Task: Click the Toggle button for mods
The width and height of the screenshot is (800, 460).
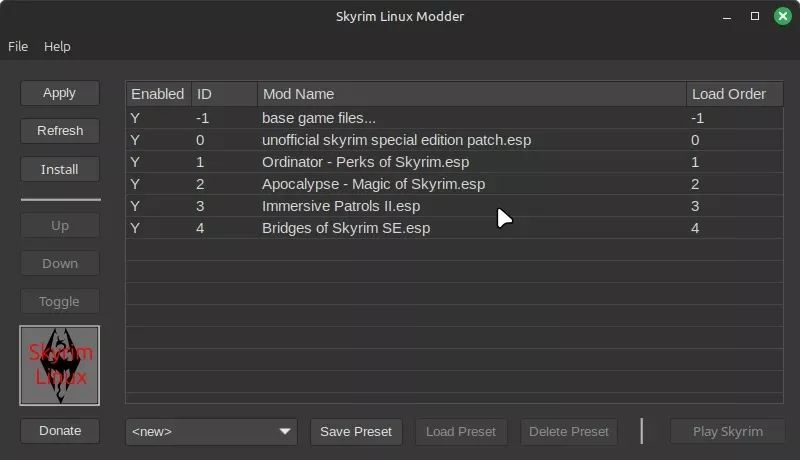Action: pos(60,301)
